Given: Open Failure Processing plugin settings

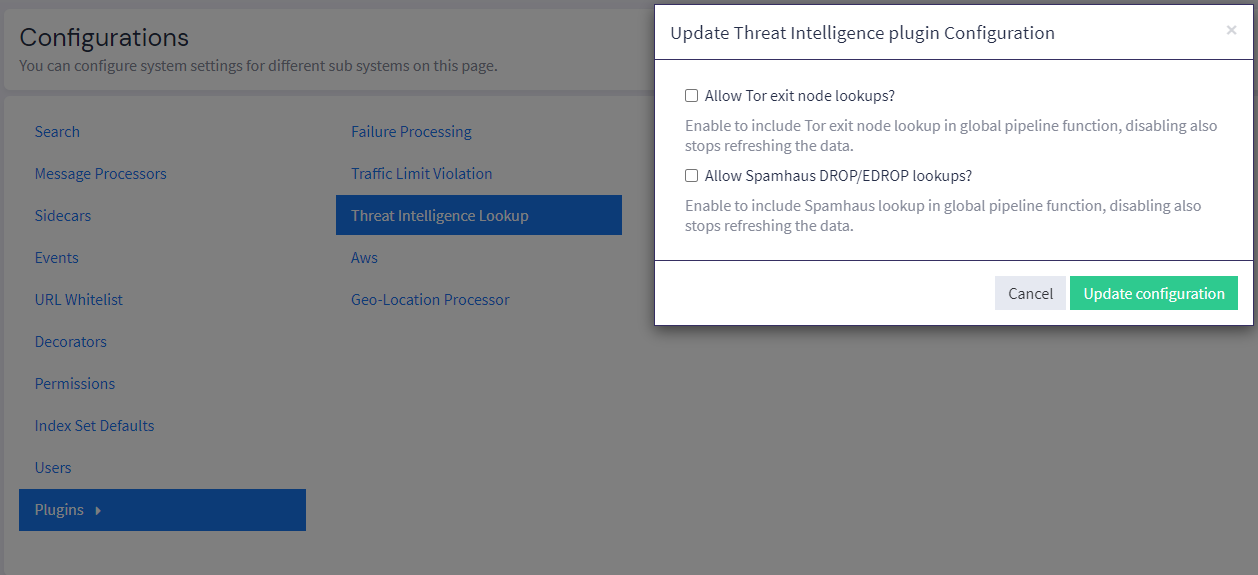Looking at the screenshot, I should [x=411, y=132].
